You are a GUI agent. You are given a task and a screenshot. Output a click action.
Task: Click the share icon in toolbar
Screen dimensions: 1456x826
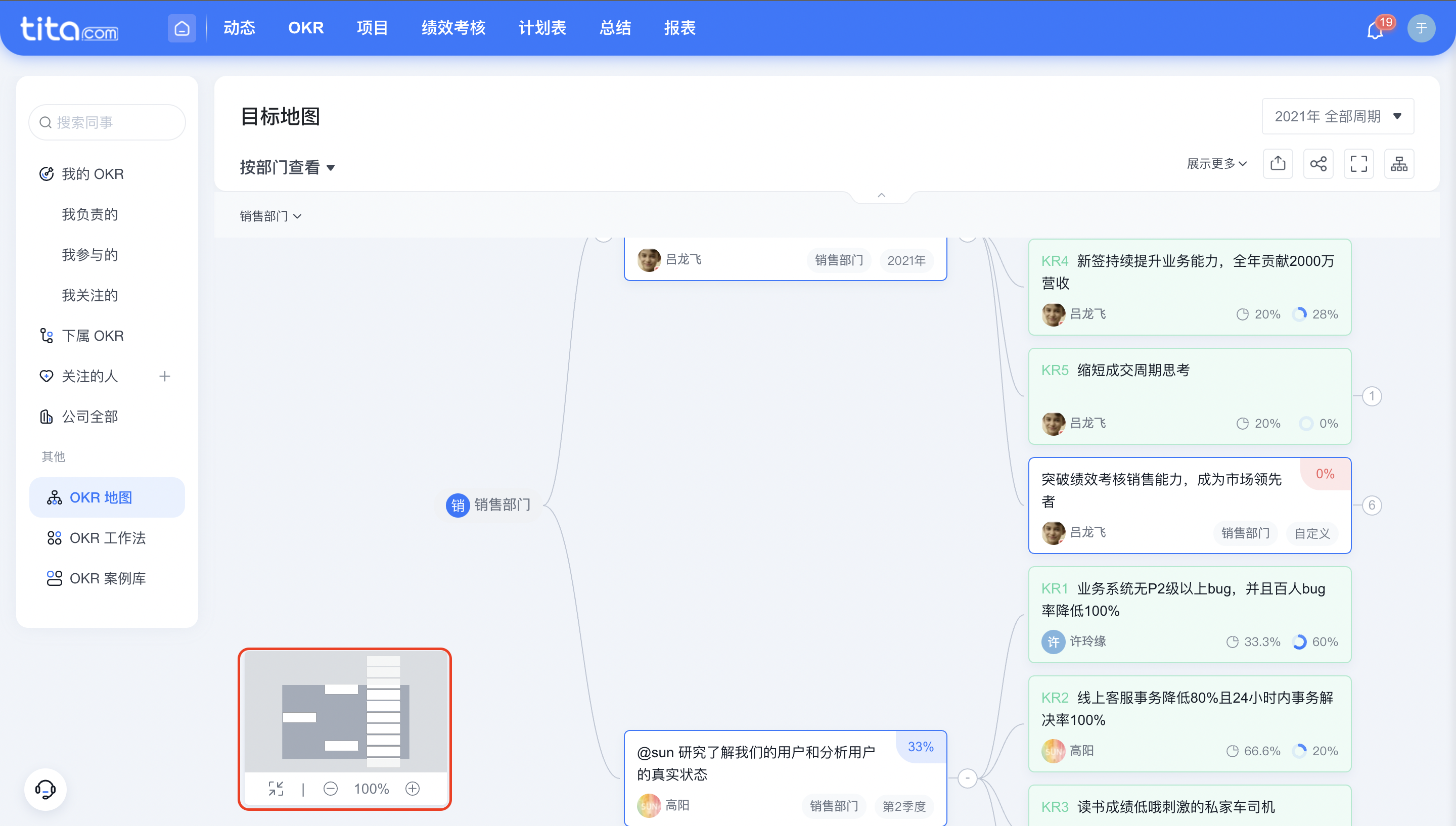[1318, 164]
